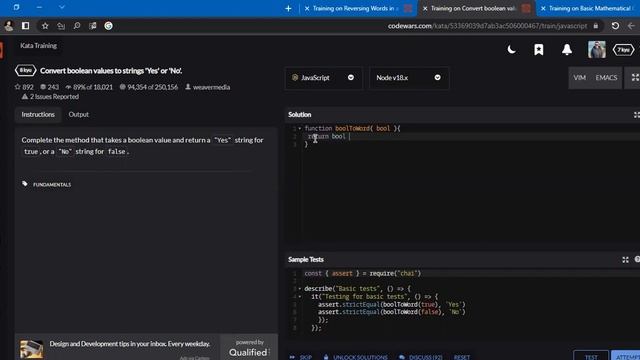Click the ad thumbnail image
The width and height of the screenshot is (640, 360).
[x=31, y=349]
